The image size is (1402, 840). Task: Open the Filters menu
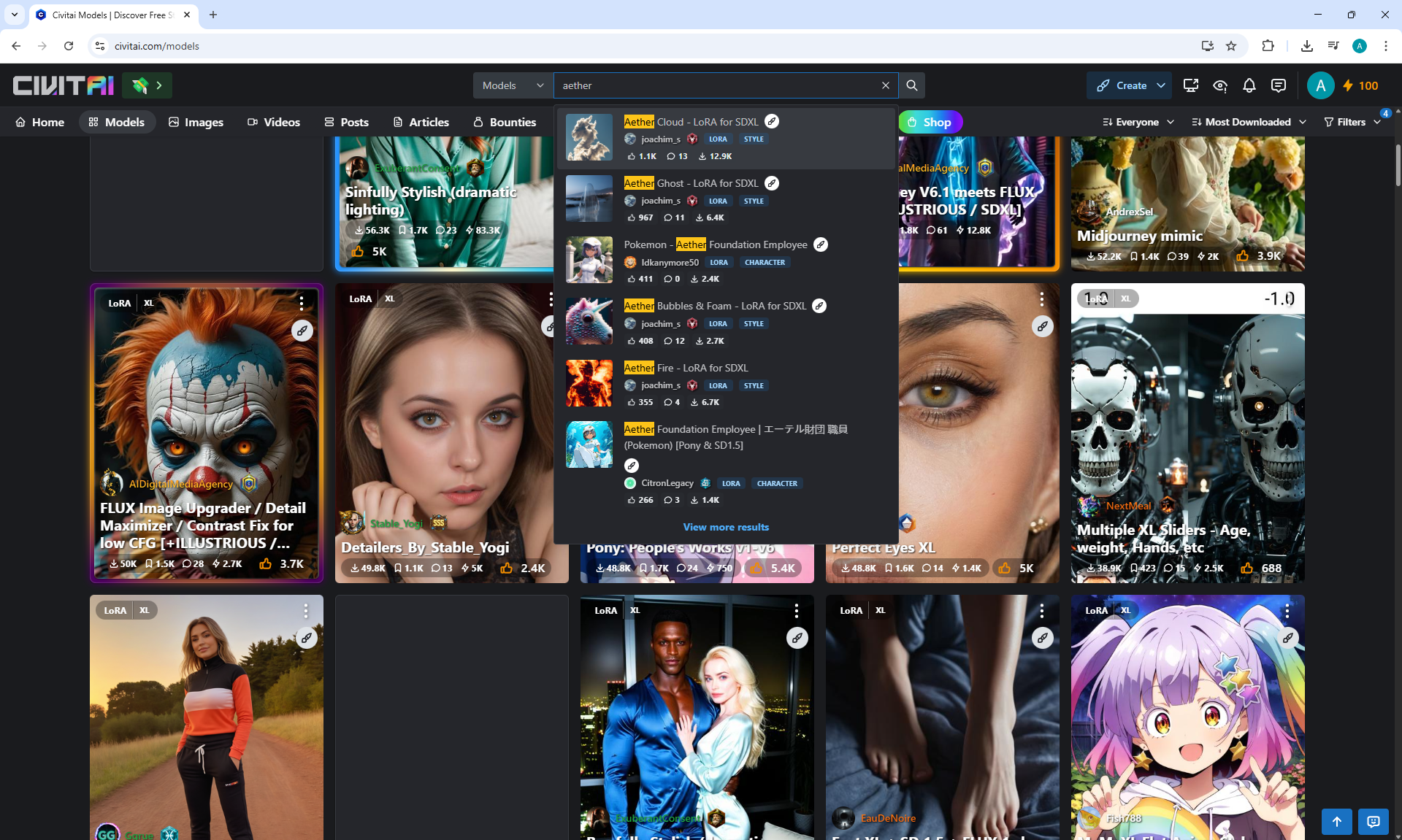point(1352,122)
